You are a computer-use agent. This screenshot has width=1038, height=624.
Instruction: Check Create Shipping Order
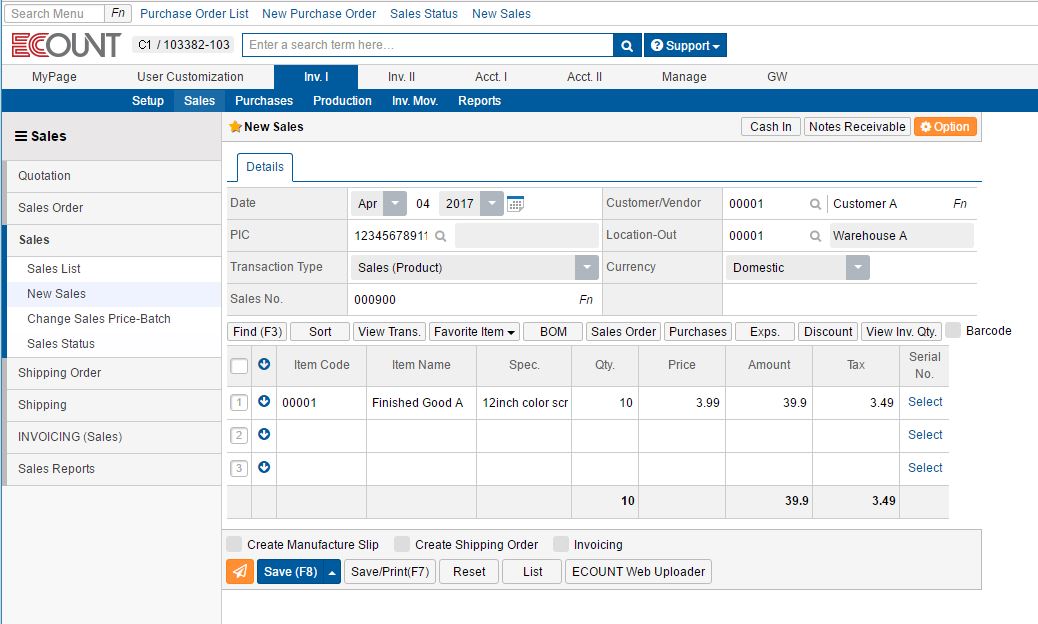pos(402,544)
